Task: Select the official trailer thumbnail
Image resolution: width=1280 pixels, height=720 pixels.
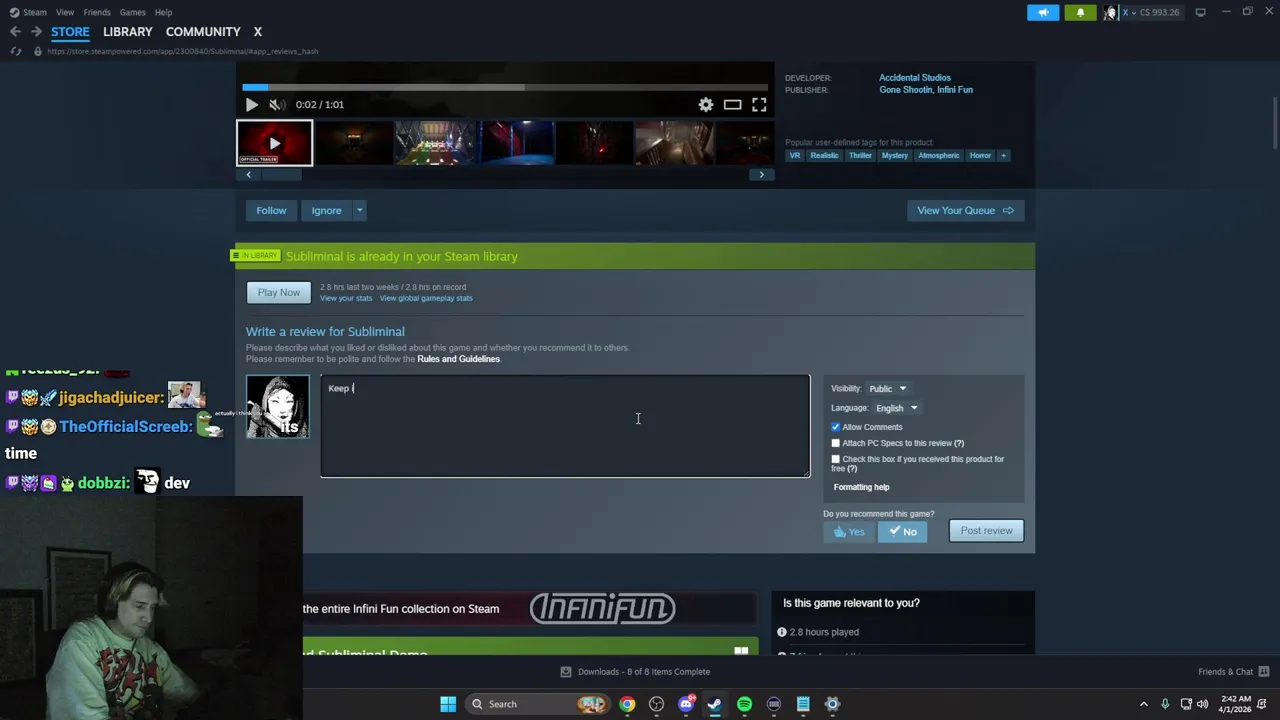Action: [274, 142]
